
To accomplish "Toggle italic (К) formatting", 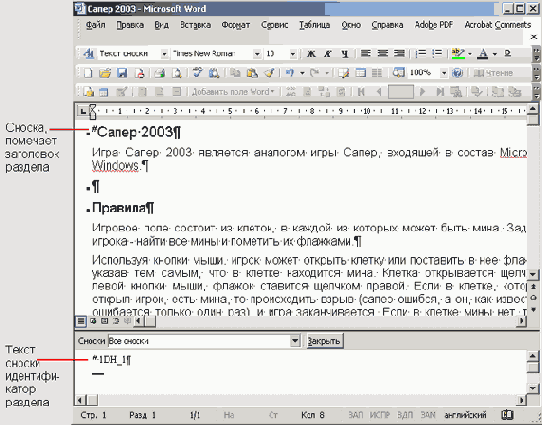I will coord(328,54).
